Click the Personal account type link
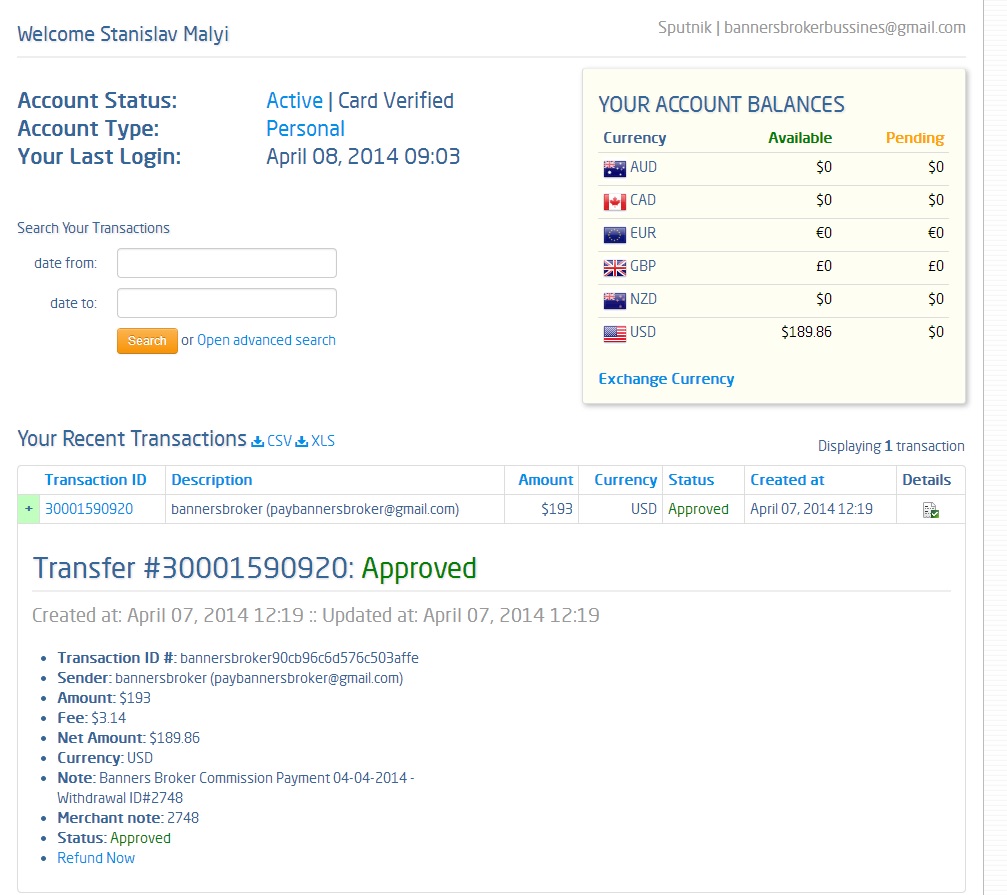Image resolution: width=1007 pixels, height=895 pixels. click(305, 129)
